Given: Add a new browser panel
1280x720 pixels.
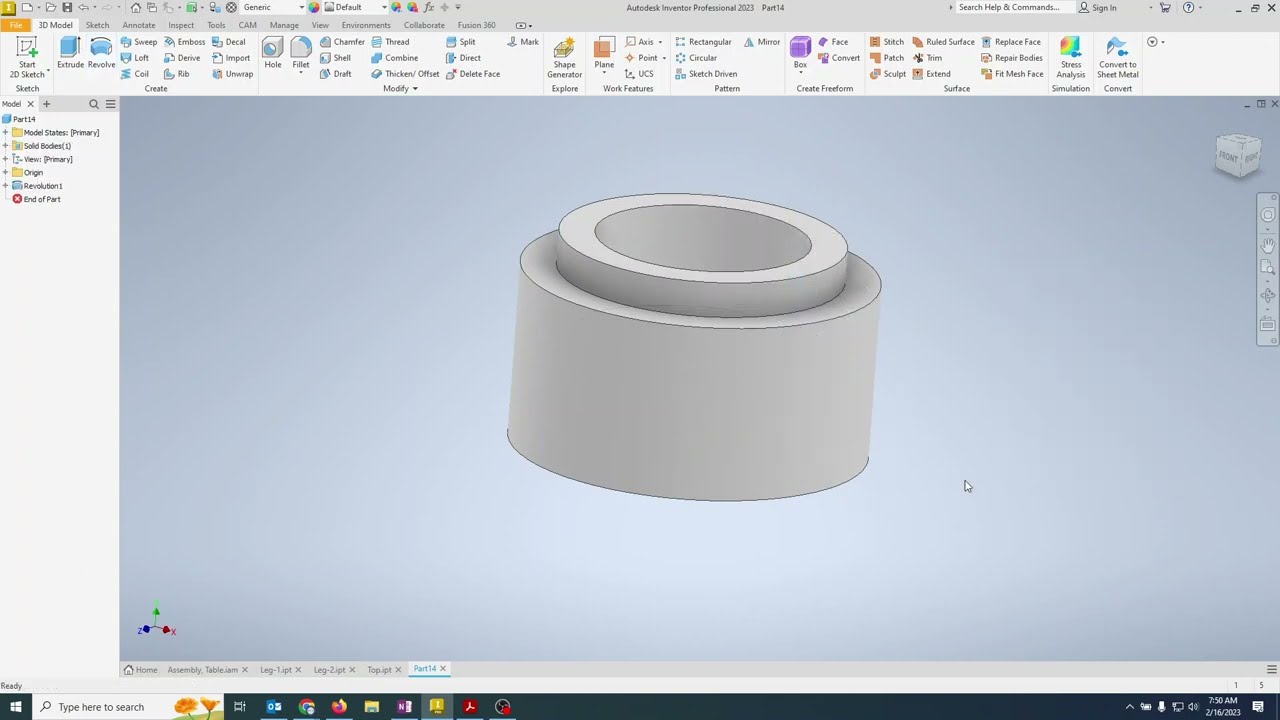Looking at the screenshot, I should coord(46,104).
